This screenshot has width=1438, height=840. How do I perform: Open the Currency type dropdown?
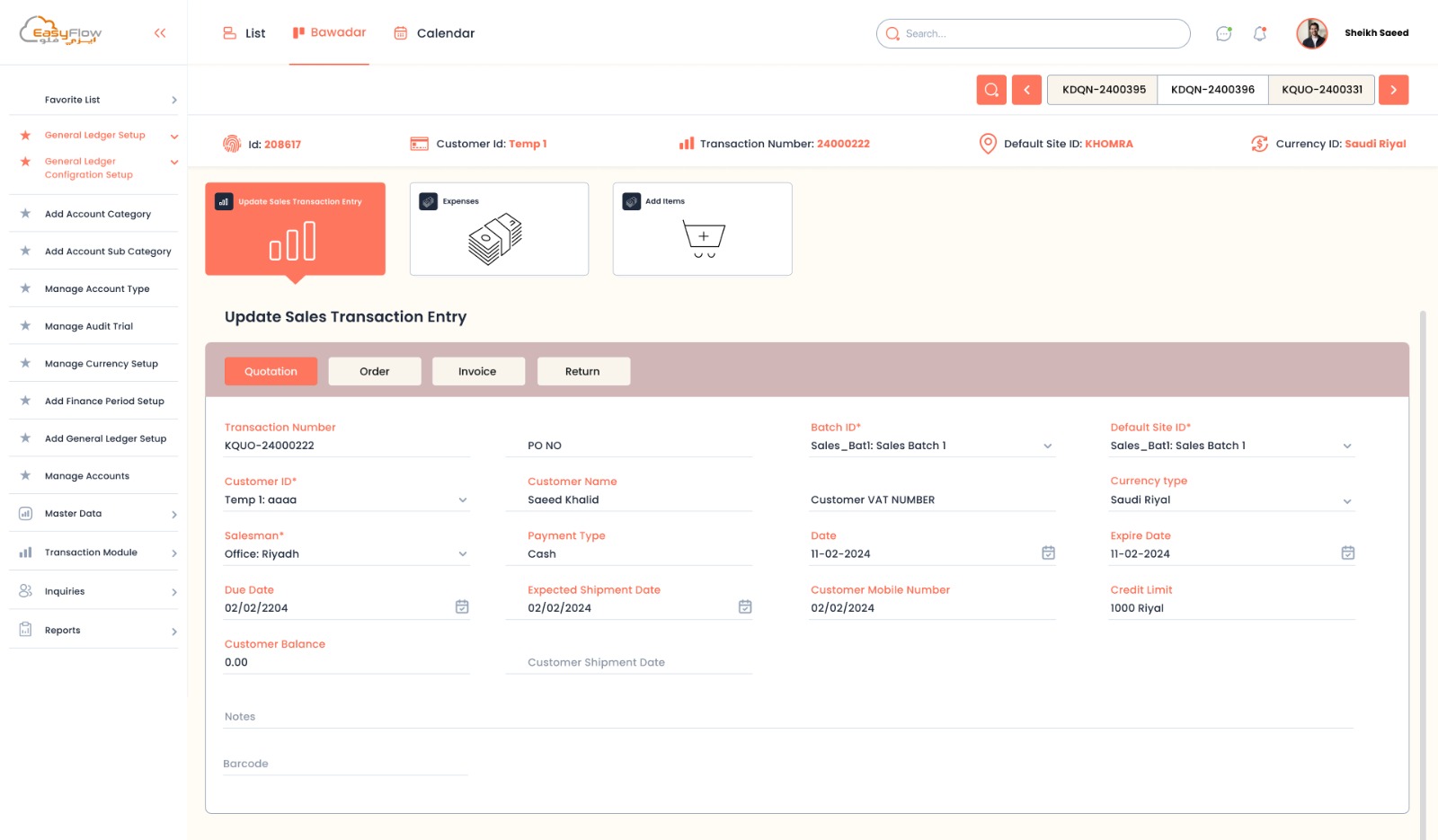tap(1346, 501)
